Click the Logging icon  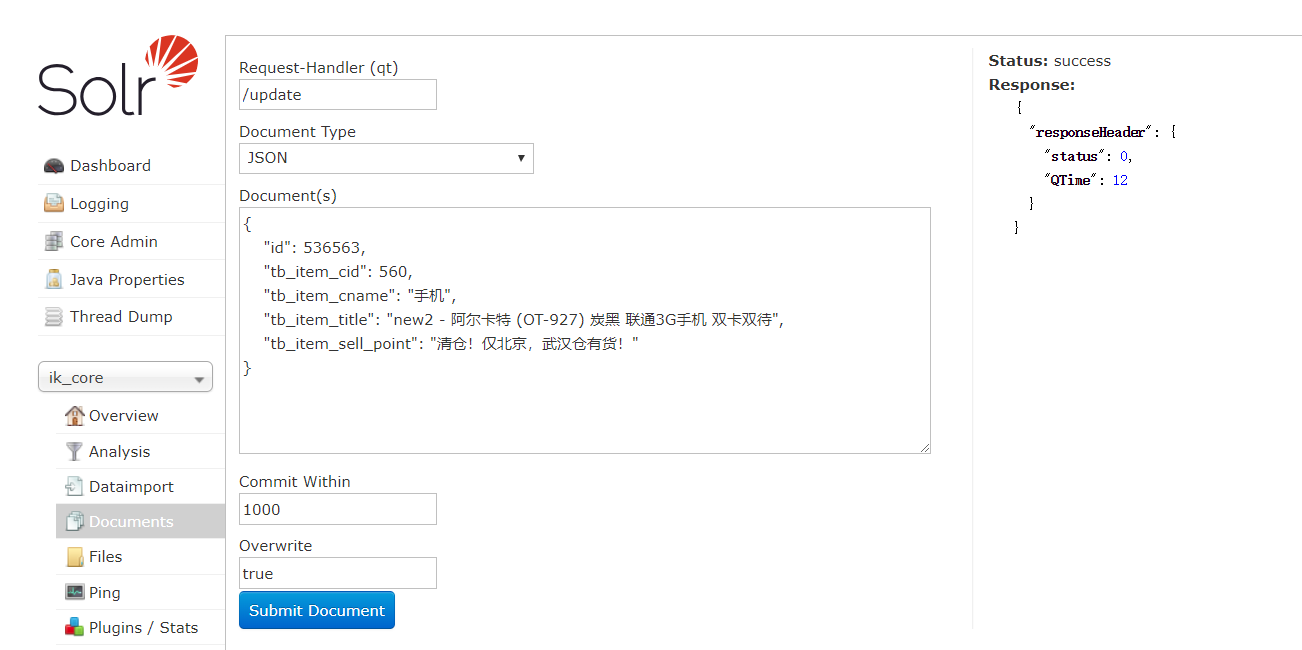(54, 203)
